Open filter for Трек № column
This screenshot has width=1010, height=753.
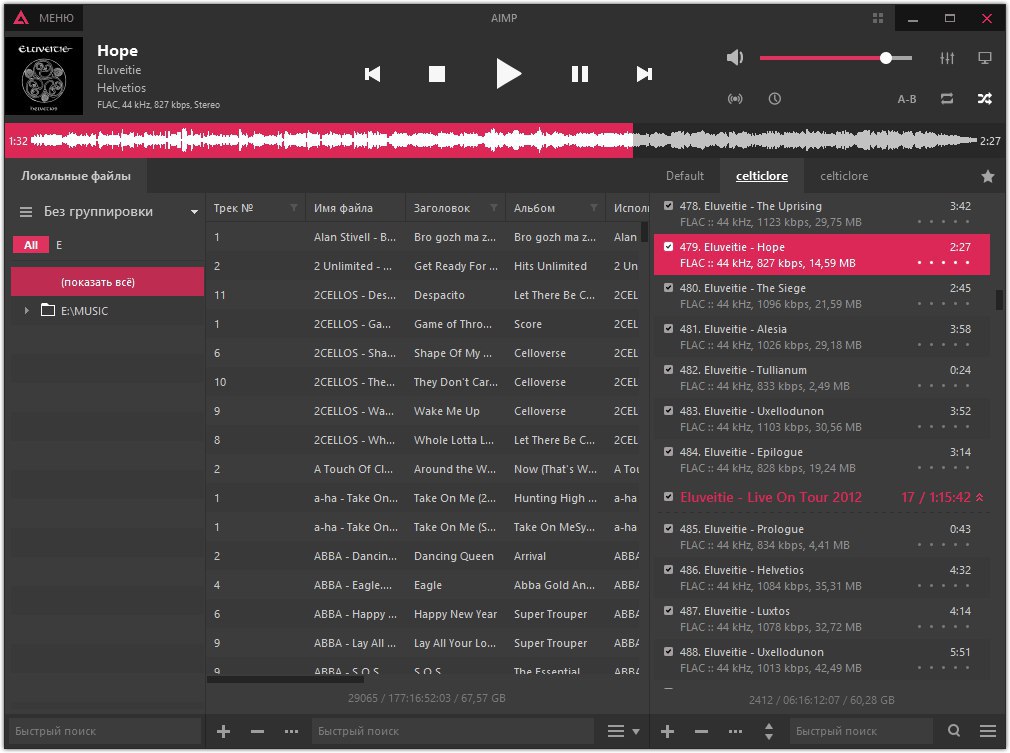(294, 208)
